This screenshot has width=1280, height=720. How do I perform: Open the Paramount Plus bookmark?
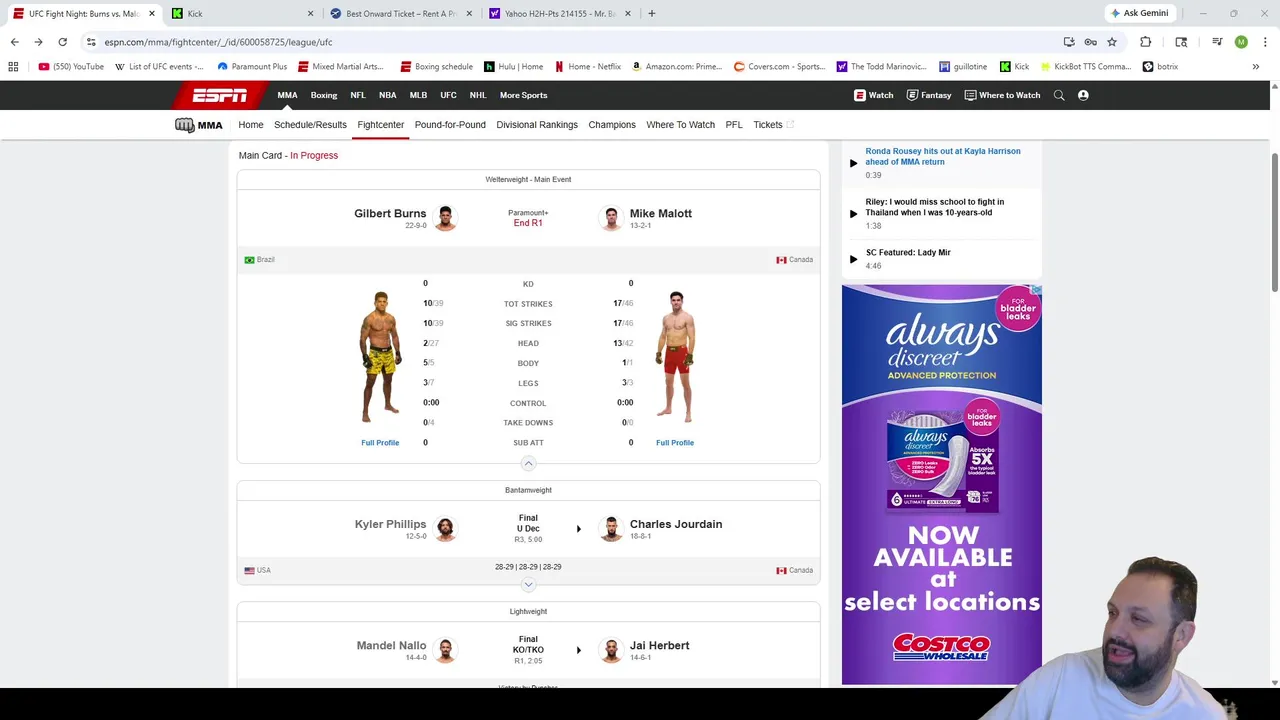click(x=252, y=67)
